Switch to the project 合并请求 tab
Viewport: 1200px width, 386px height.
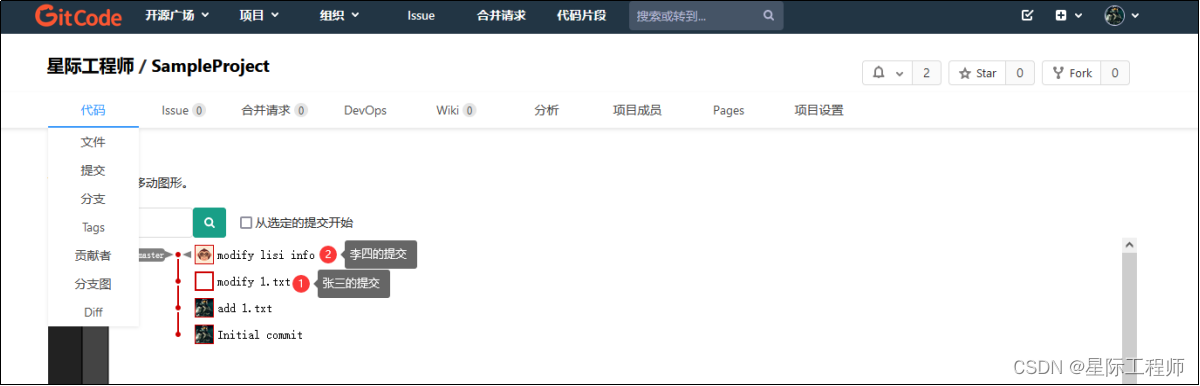[x=274, y=110]
